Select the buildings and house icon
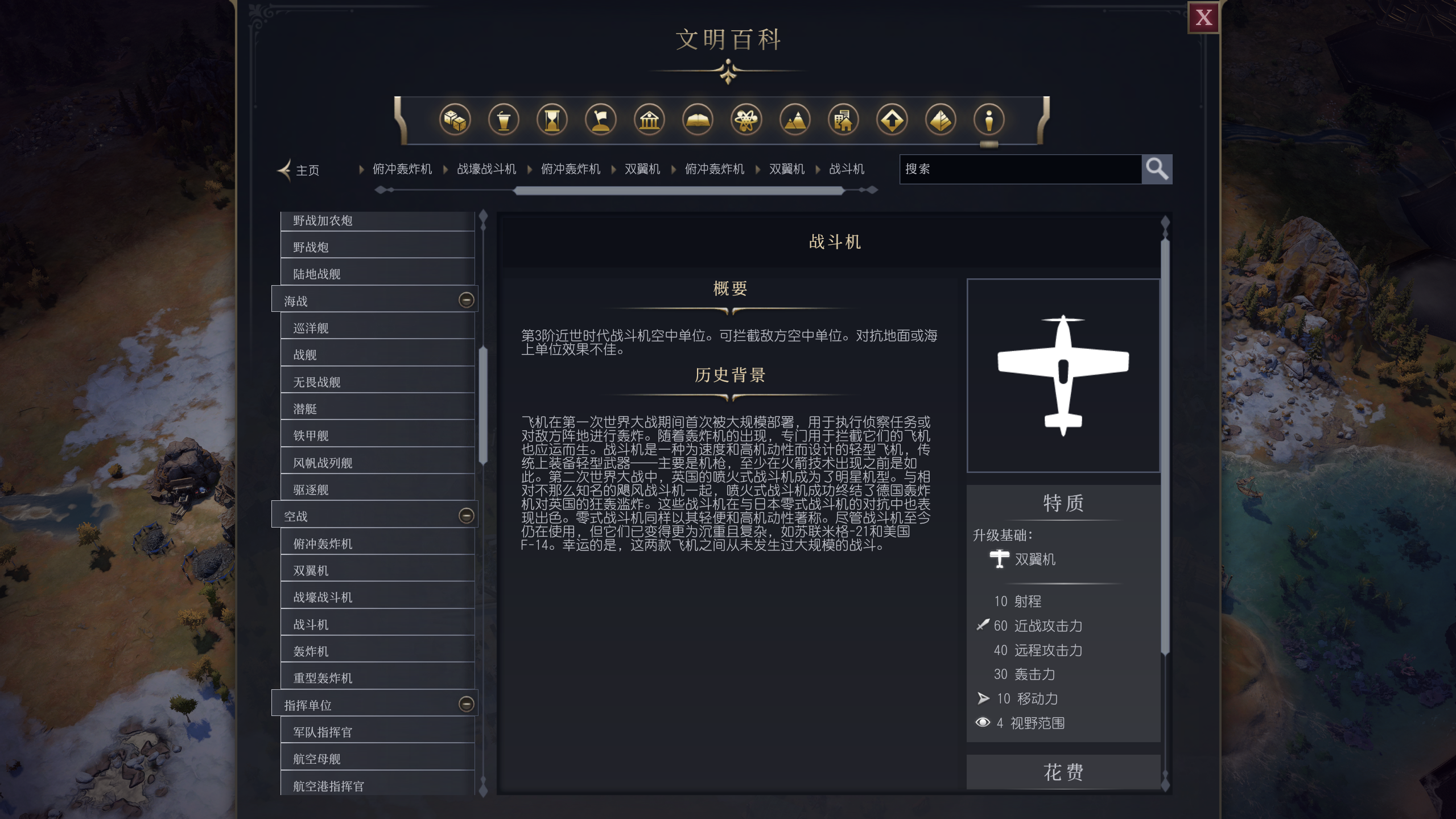This screenshot has width=1456, height=819. pyautogui.click(x=843, y=120)
